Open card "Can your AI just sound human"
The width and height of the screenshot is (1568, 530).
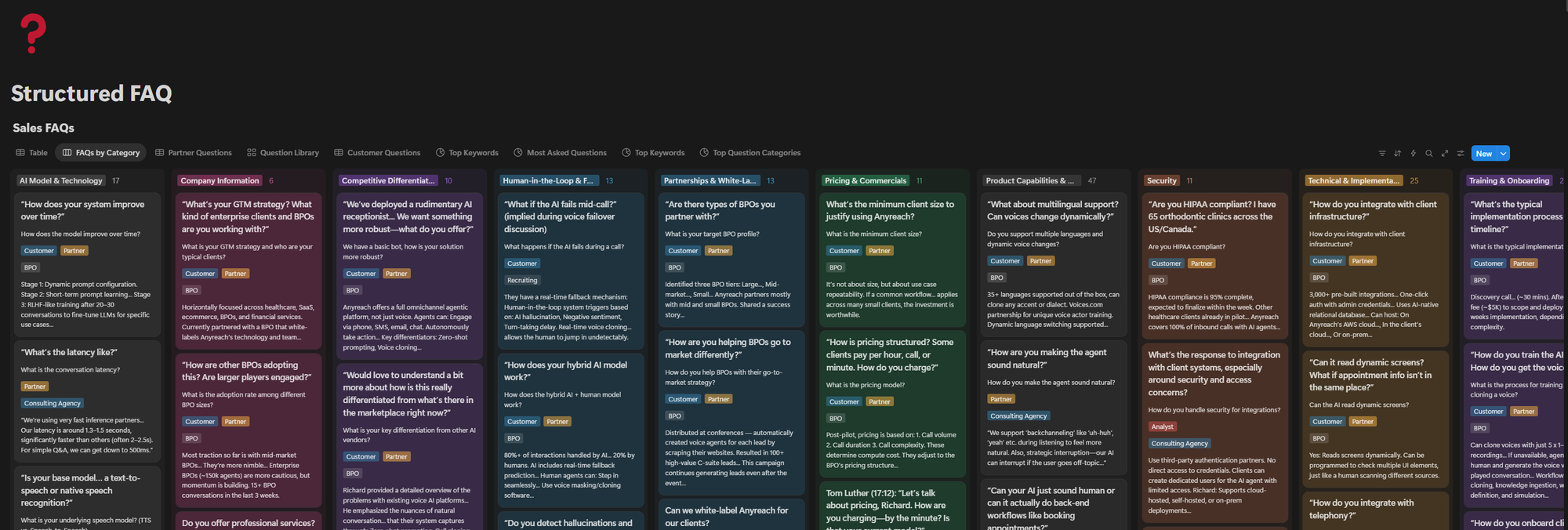(x=1054, y=505)
